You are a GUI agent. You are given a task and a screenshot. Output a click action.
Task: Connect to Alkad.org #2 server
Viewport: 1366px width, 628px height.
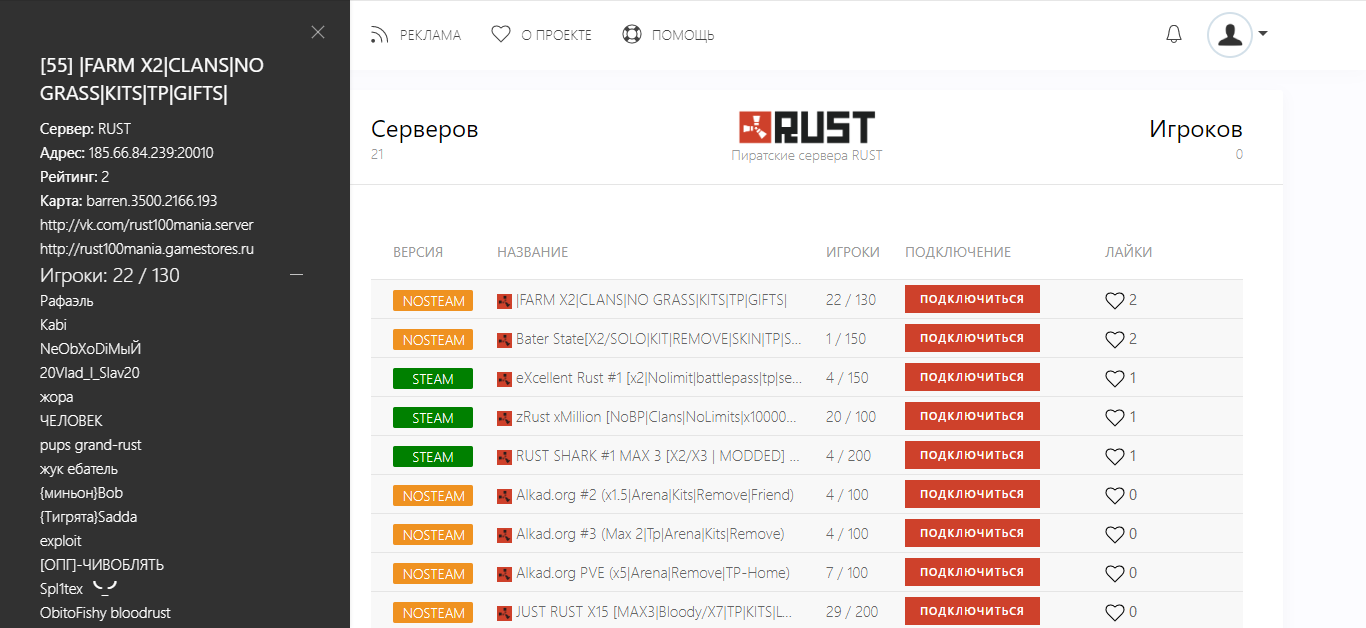(x=972, y=494)
